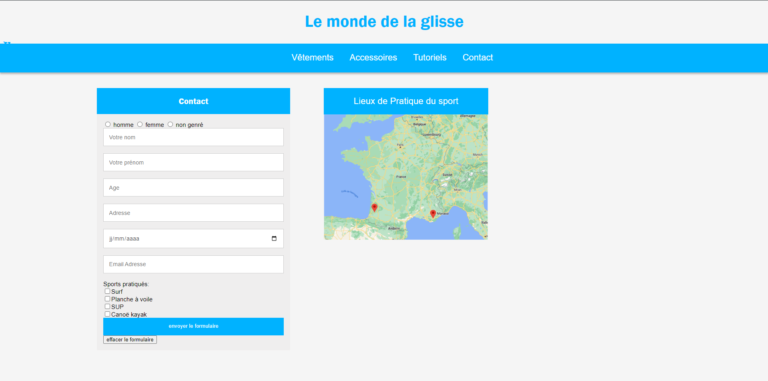
Task: Select the homme radio button
Action: [108, 124]
